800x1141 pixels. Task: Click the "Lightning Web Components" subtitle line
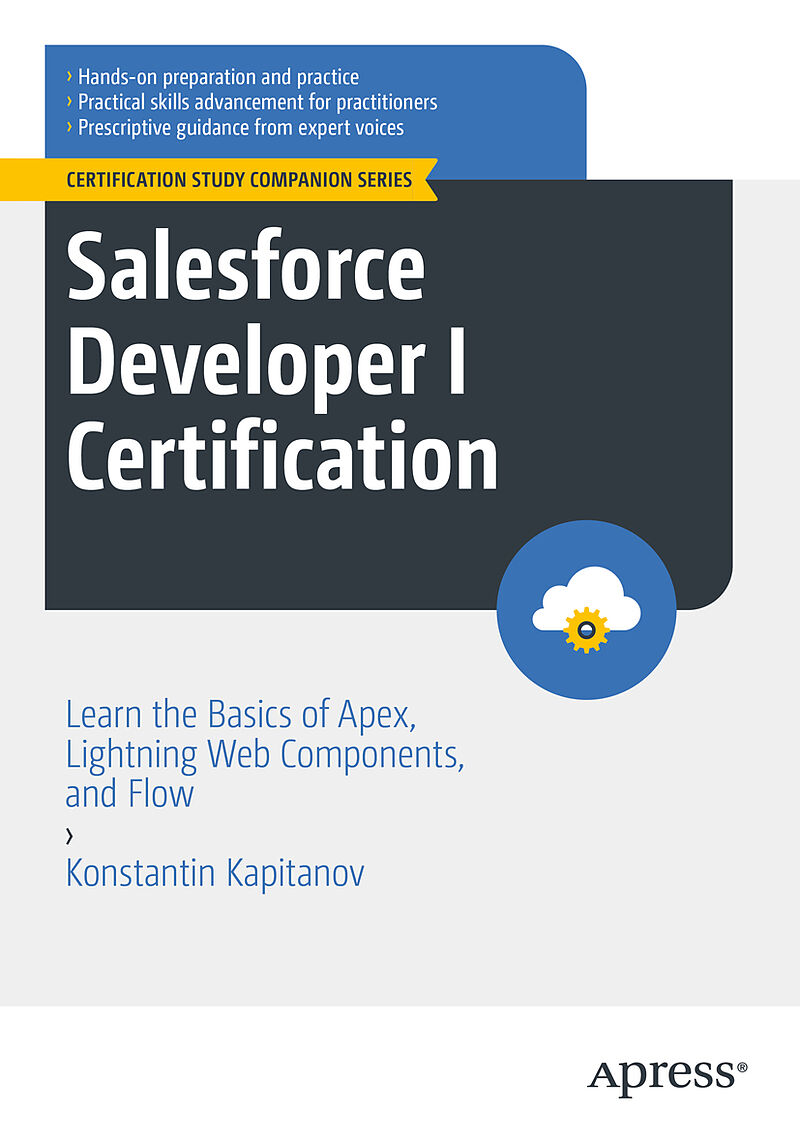click(265, 755)
